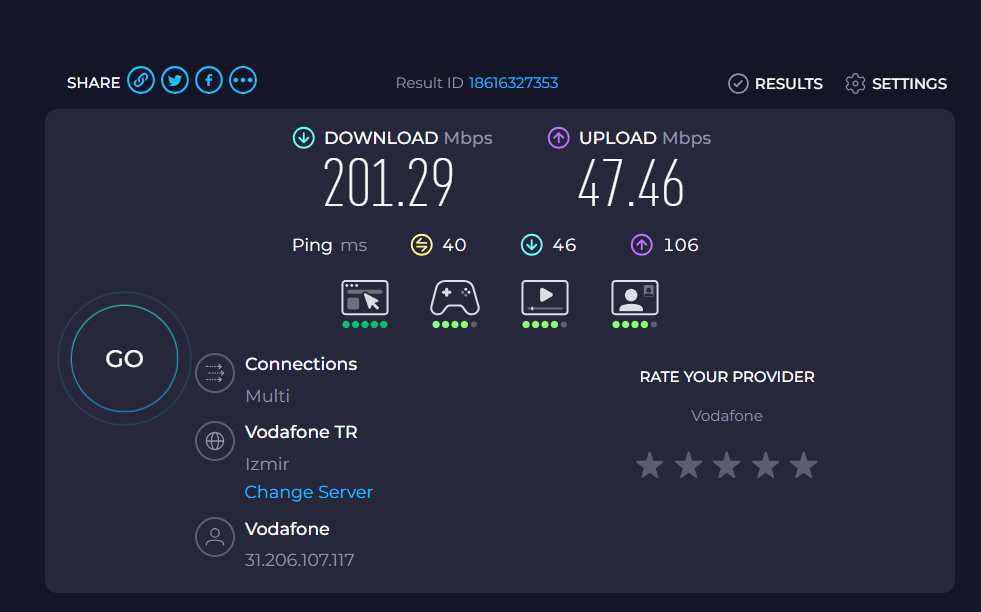Click the gaming controller performance icon
Image resolution: width=981 pixels, height=612 pixels.
tap(455, 298)
